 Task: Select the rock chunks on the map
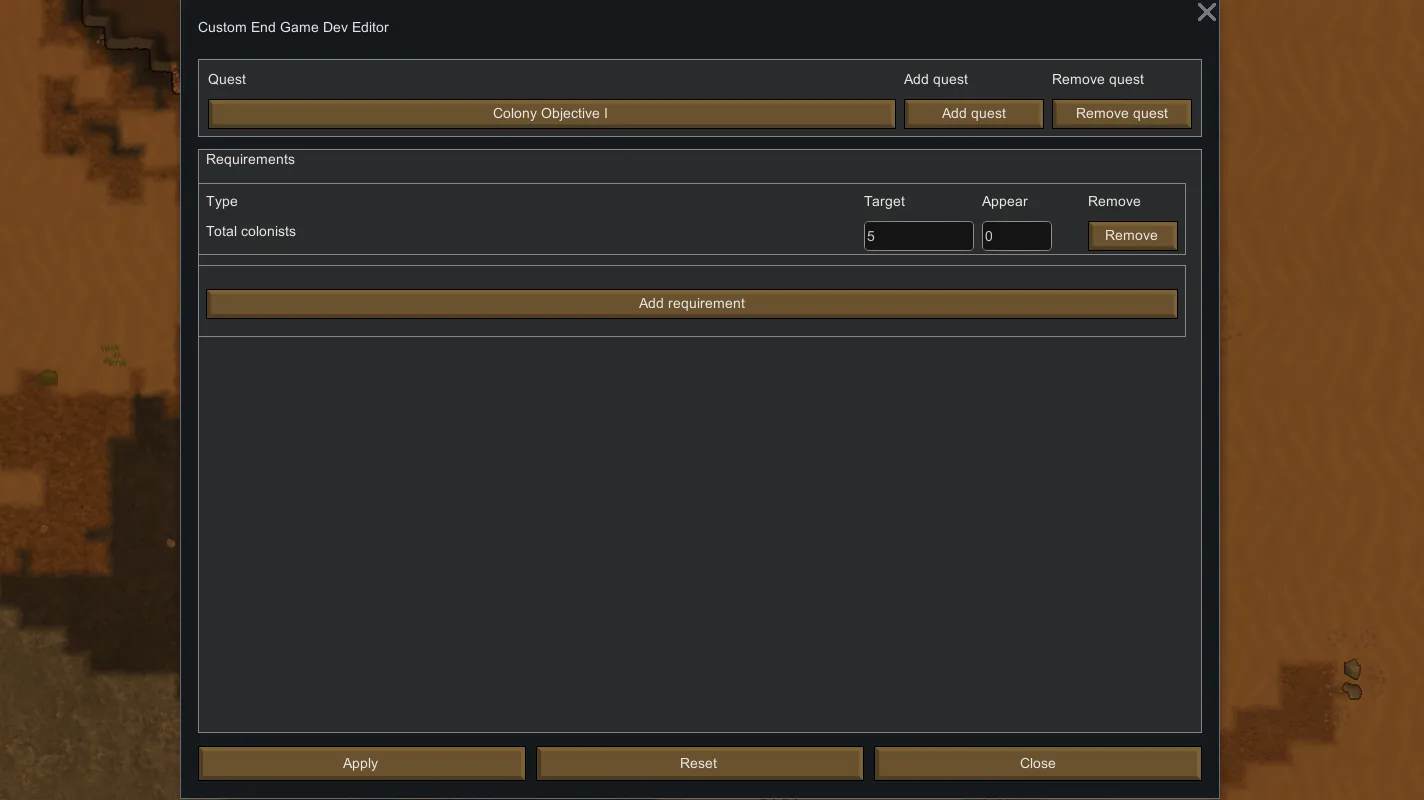click(1352, 678)
